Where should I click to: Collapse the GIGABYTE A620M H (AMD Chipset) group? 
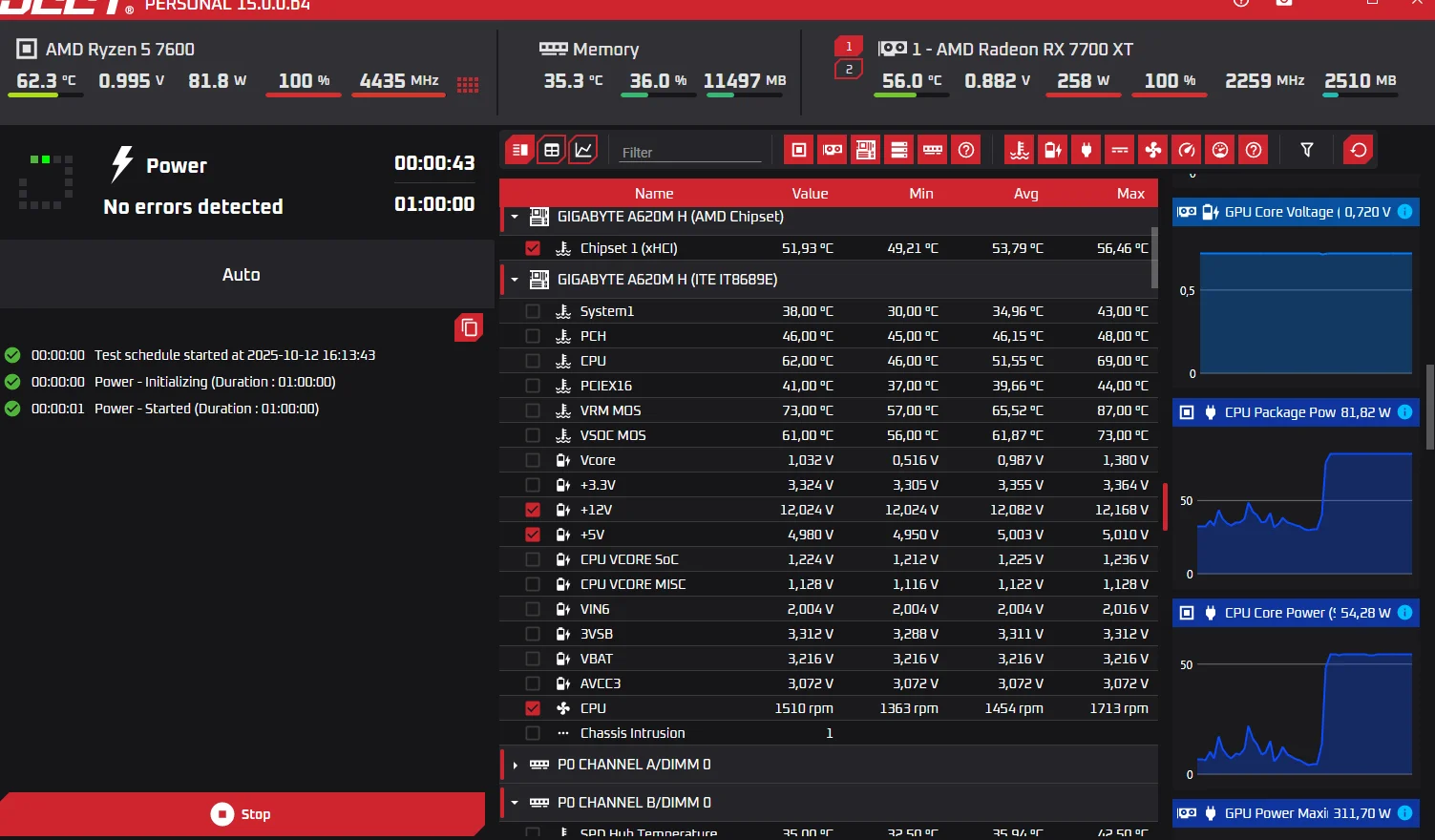pos(515,217)
